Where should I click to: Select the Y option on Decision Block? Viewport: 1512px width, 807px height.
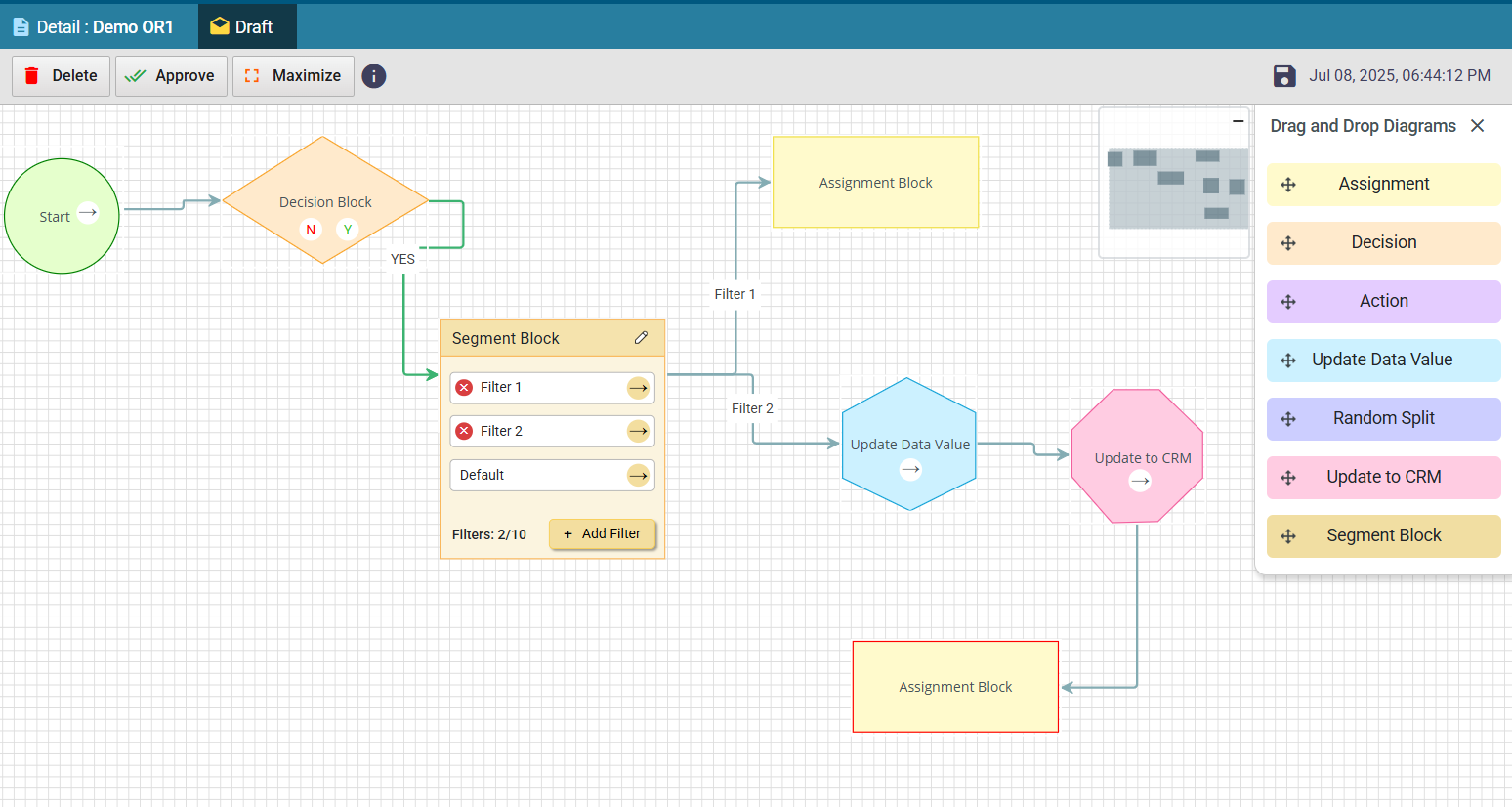click(x=348, y=230)
